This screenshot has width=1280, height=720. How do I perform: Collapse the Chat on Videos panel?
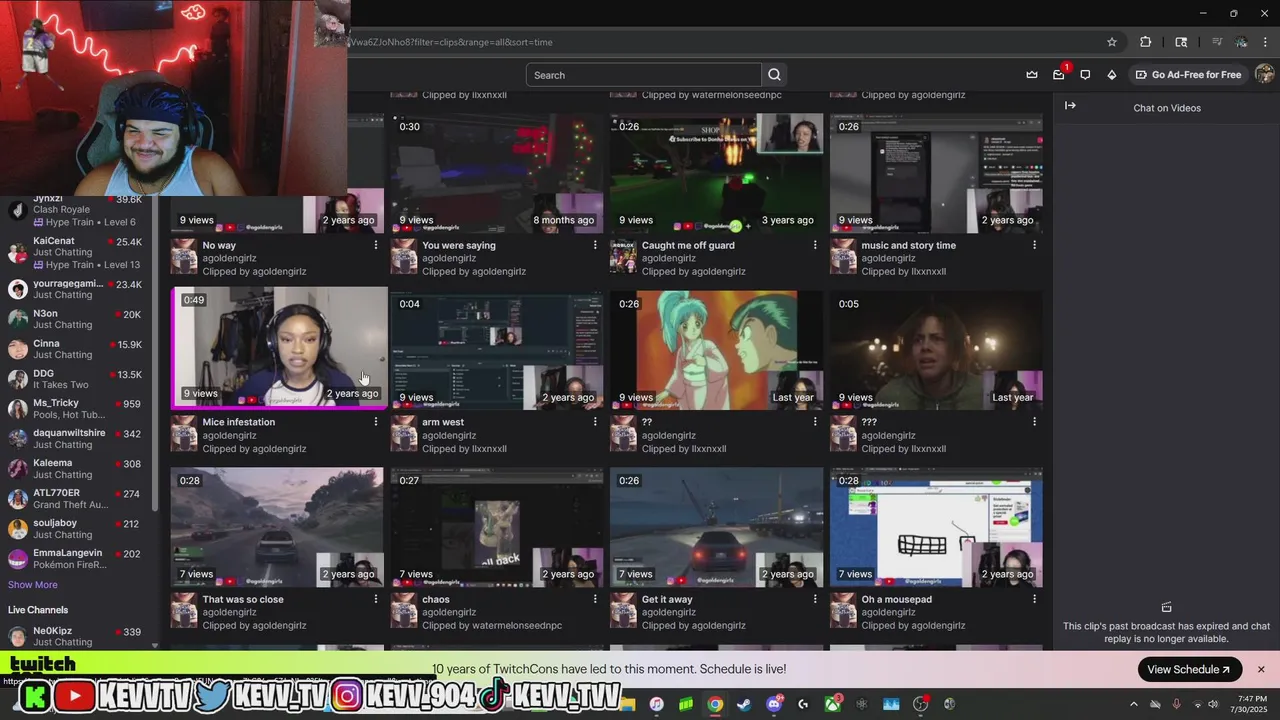point(1070,105)
